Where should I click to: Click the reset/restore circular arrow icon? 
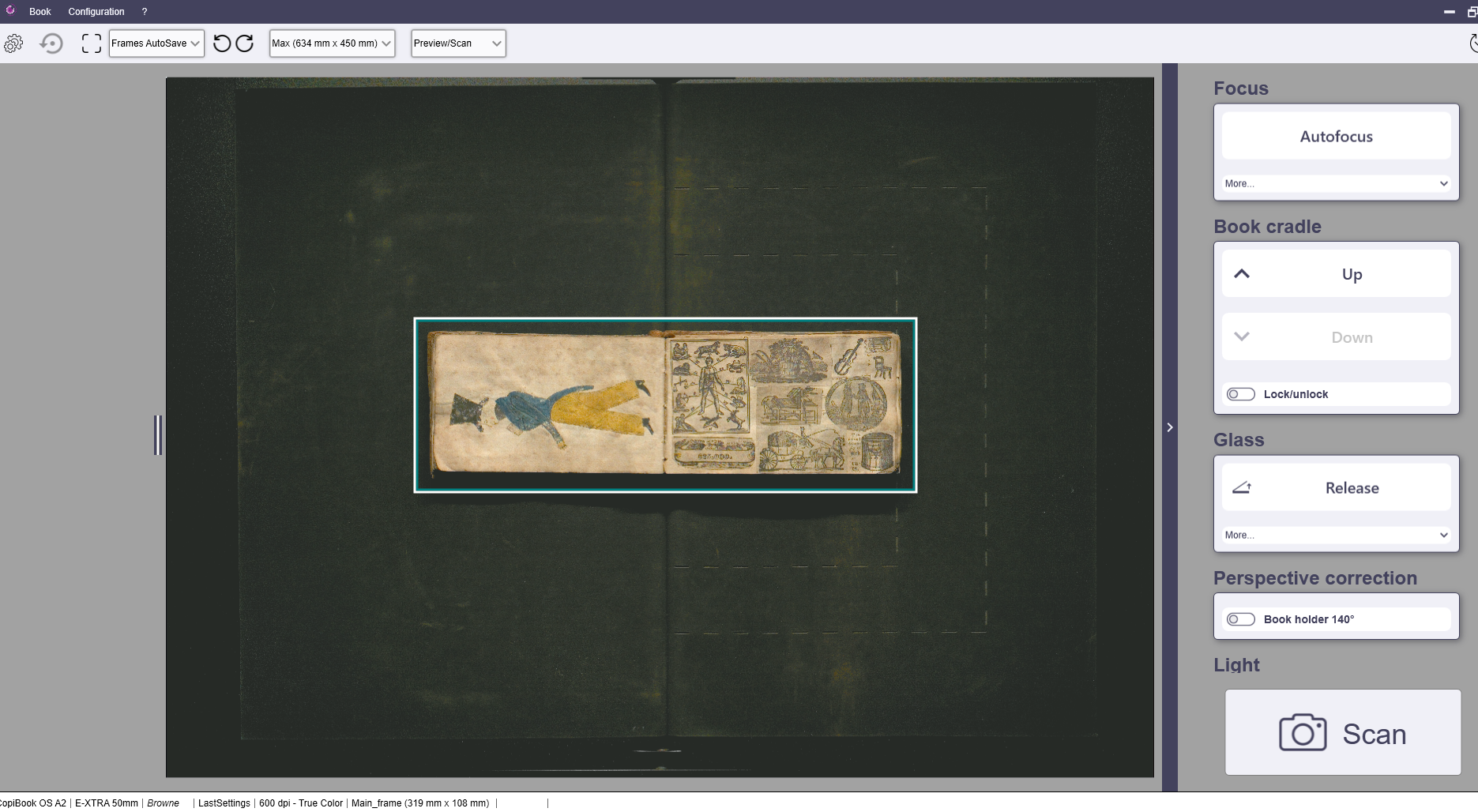coord(51,43)
